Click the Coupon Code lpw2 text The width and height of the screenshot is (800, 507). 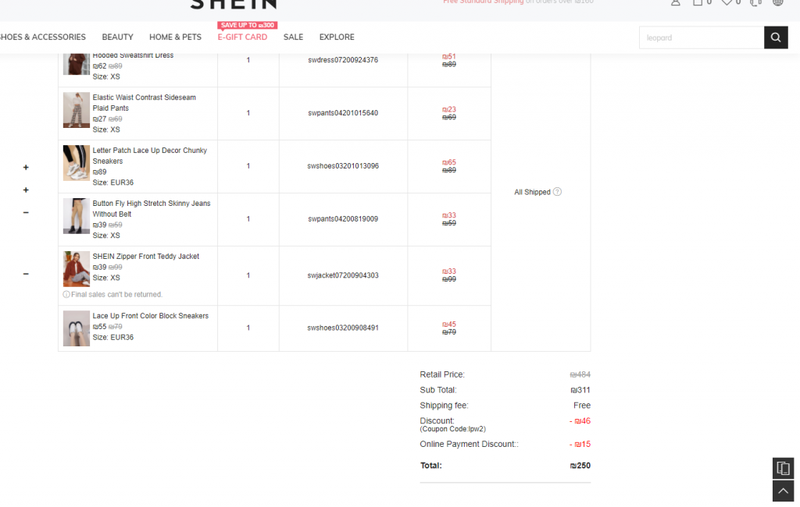453,429
